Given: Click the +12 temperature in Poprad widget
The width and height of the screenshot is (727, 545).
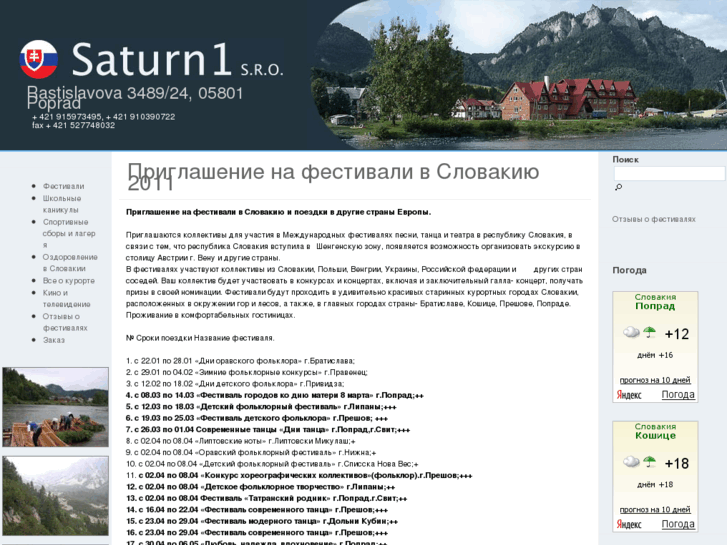Looking at the screenshot, I should [x=677, y=334].
